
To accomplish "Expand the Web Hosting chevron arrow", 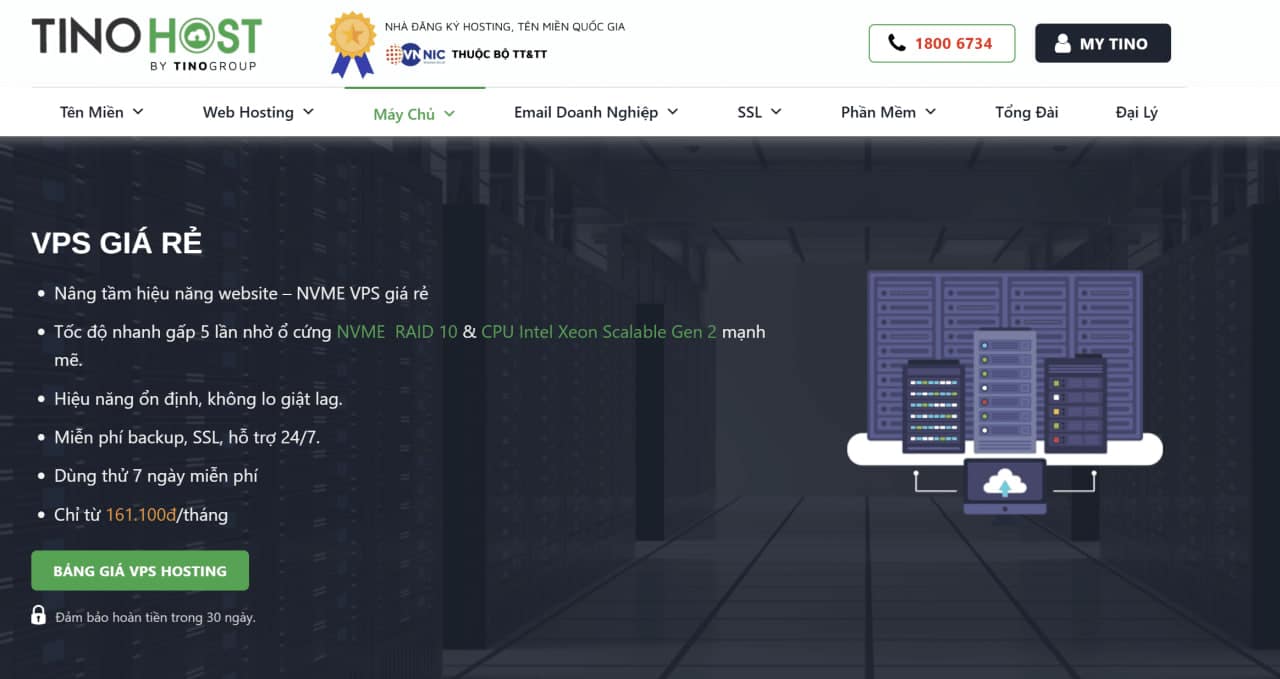I will pyautogui.click(x=308, y=112).
